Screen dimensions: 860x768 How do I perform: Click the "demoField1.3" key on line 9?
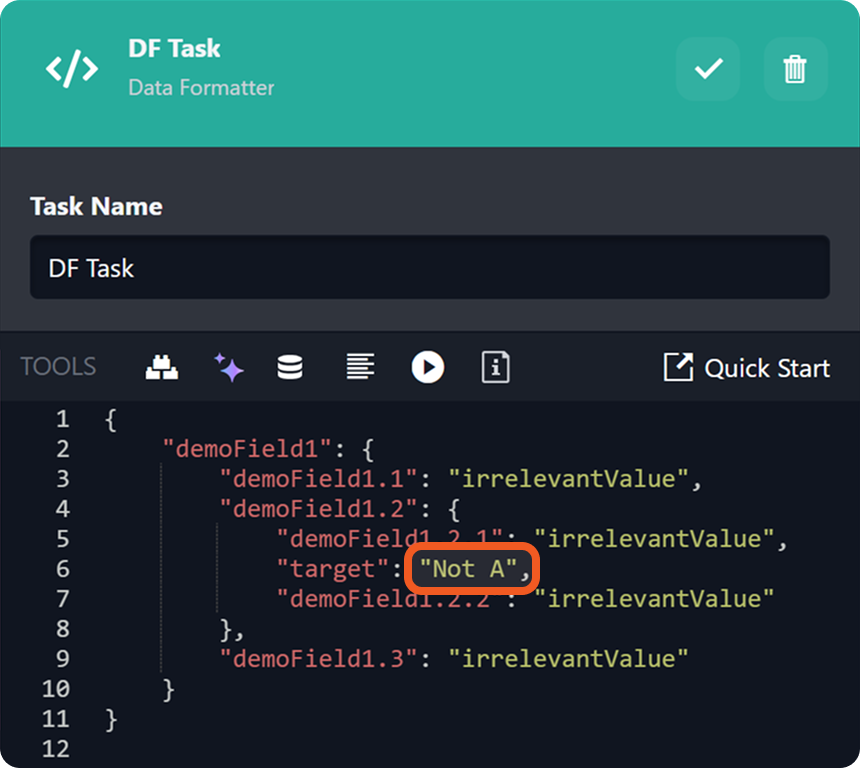tap(320, 659)
